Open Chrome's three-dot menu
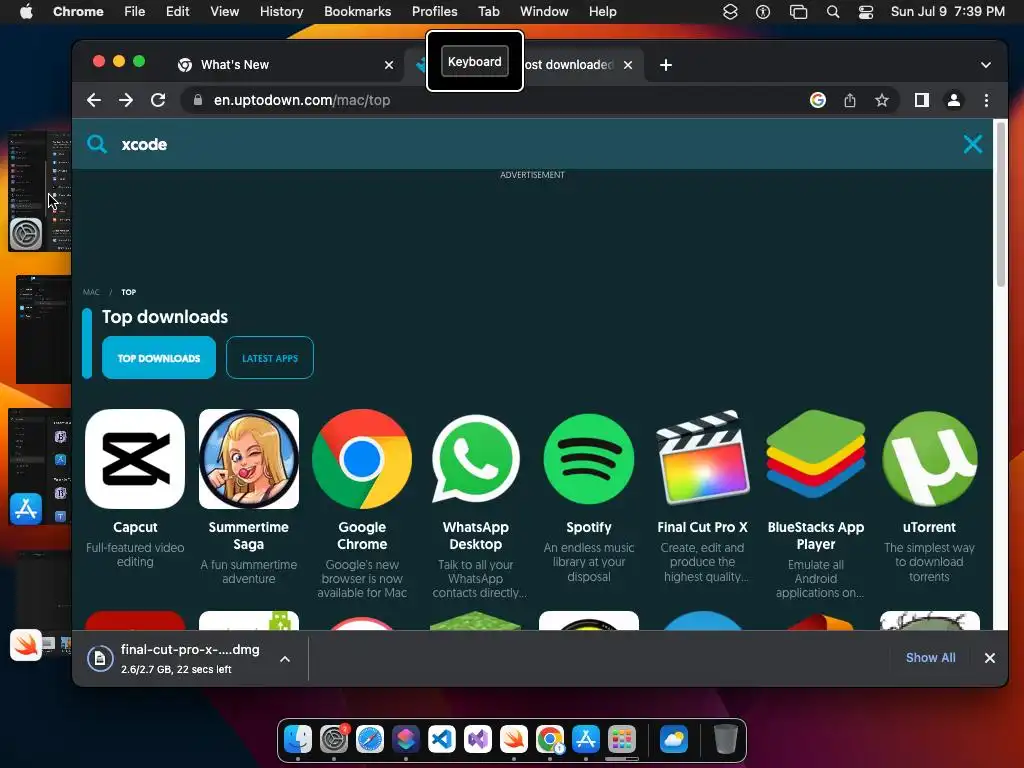 (x=986, y=100)
